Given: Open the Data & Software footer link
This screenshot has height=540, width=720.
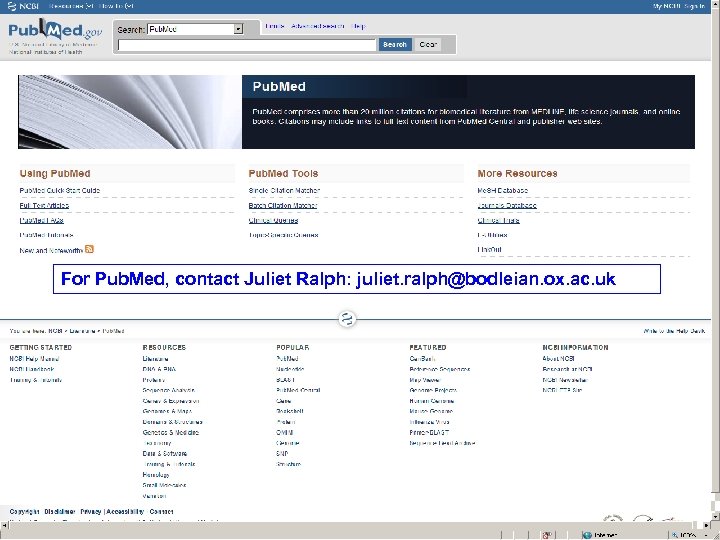Looking at the screenshot, I should click(164, 454).
